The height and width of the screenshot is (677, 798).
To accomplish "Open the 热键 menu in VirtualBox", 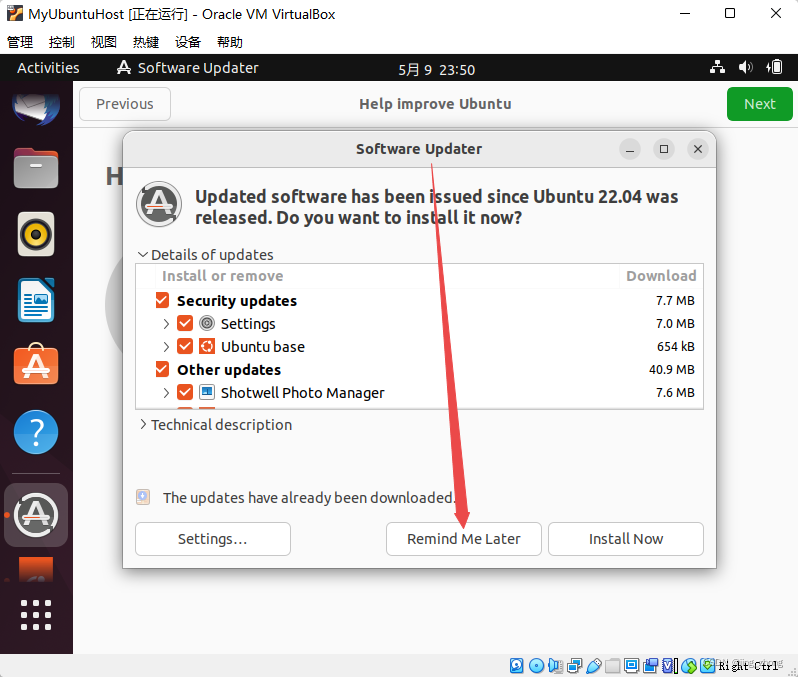I will [x=146, y=42].
